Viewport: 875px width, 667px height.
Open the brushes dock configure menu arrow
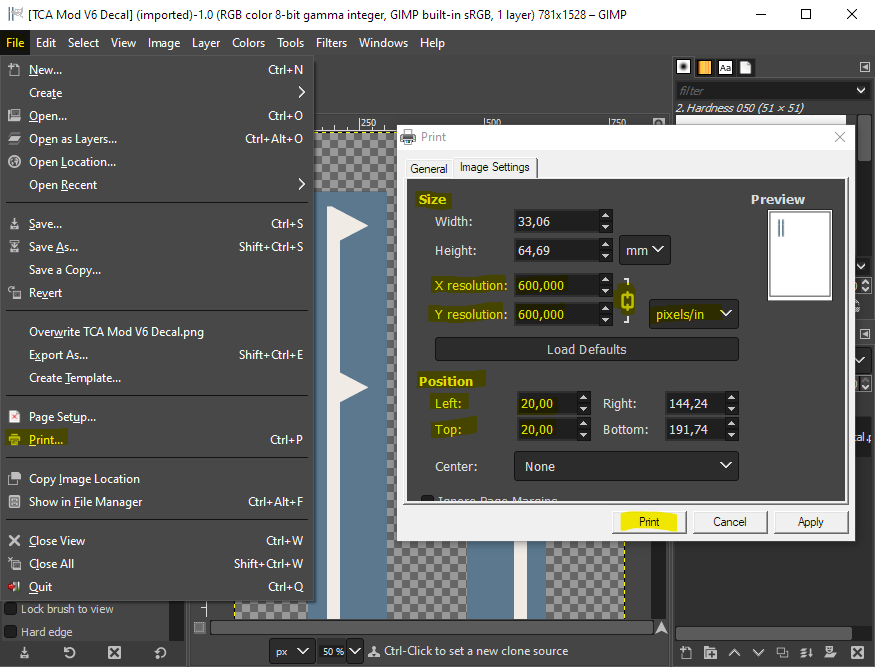point(864,67)
